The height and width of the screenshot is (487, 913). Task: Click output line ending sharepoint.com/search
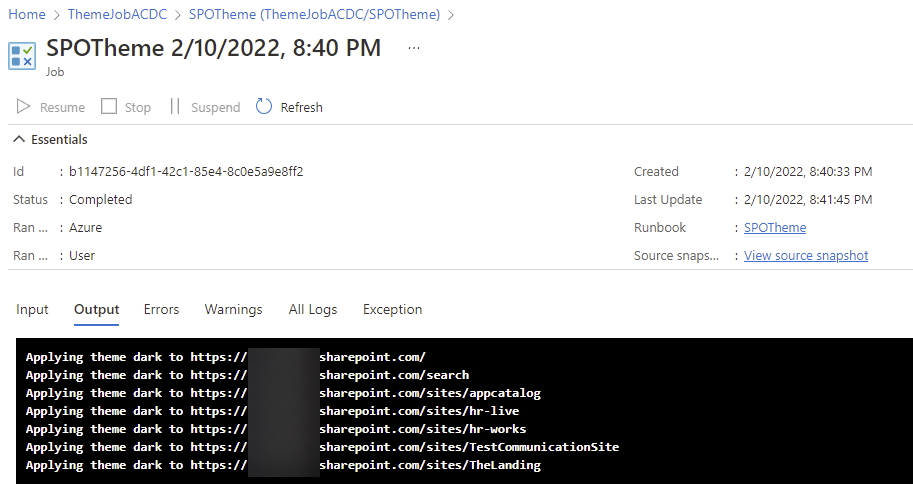(247, 375)
